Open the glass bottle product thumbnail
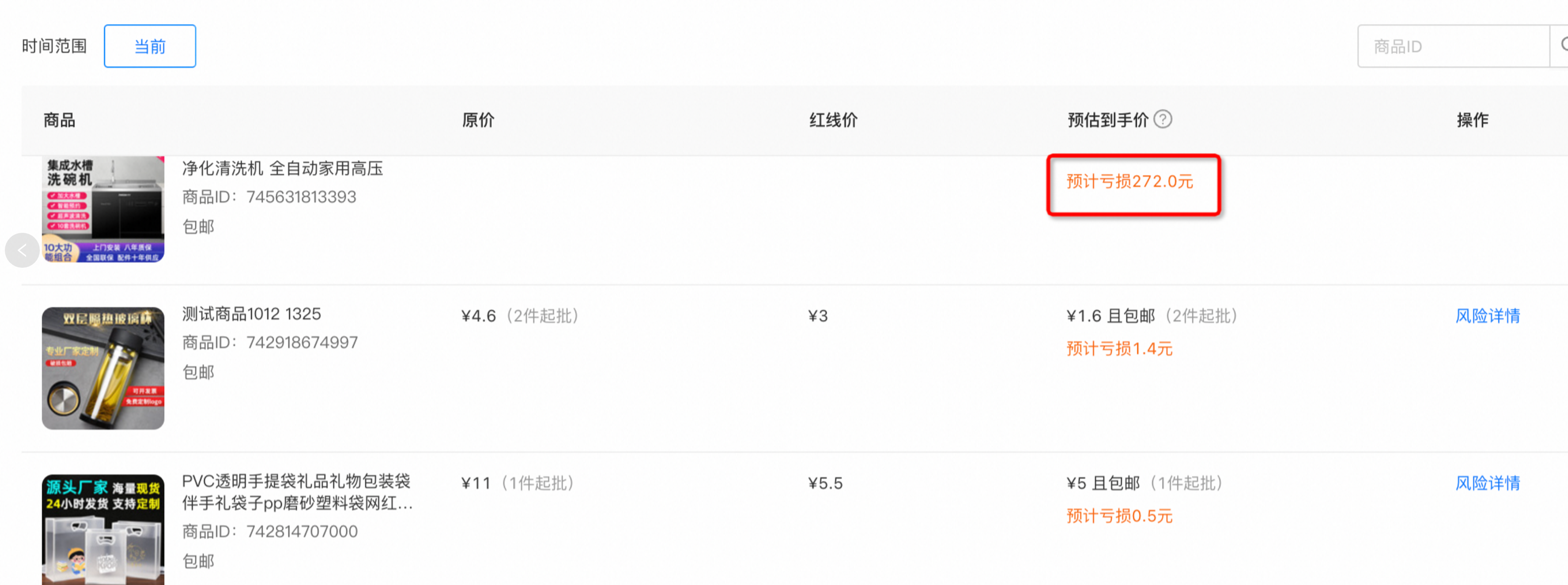This screenshot has width=1568, height=585. point(103,368)
